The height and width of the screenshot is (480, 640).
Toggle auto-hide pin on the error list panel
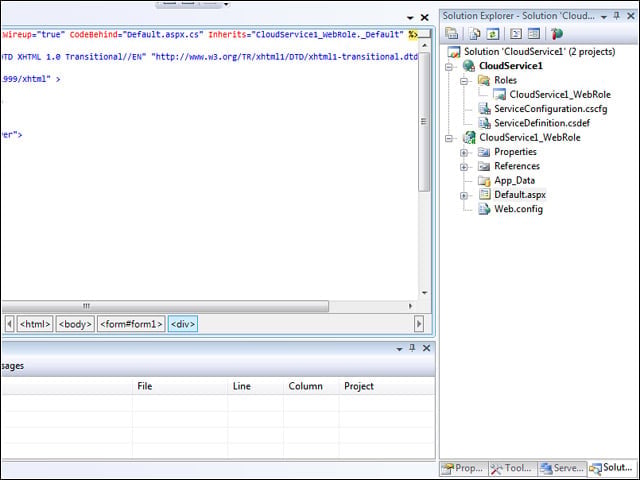tap(412, 348)
